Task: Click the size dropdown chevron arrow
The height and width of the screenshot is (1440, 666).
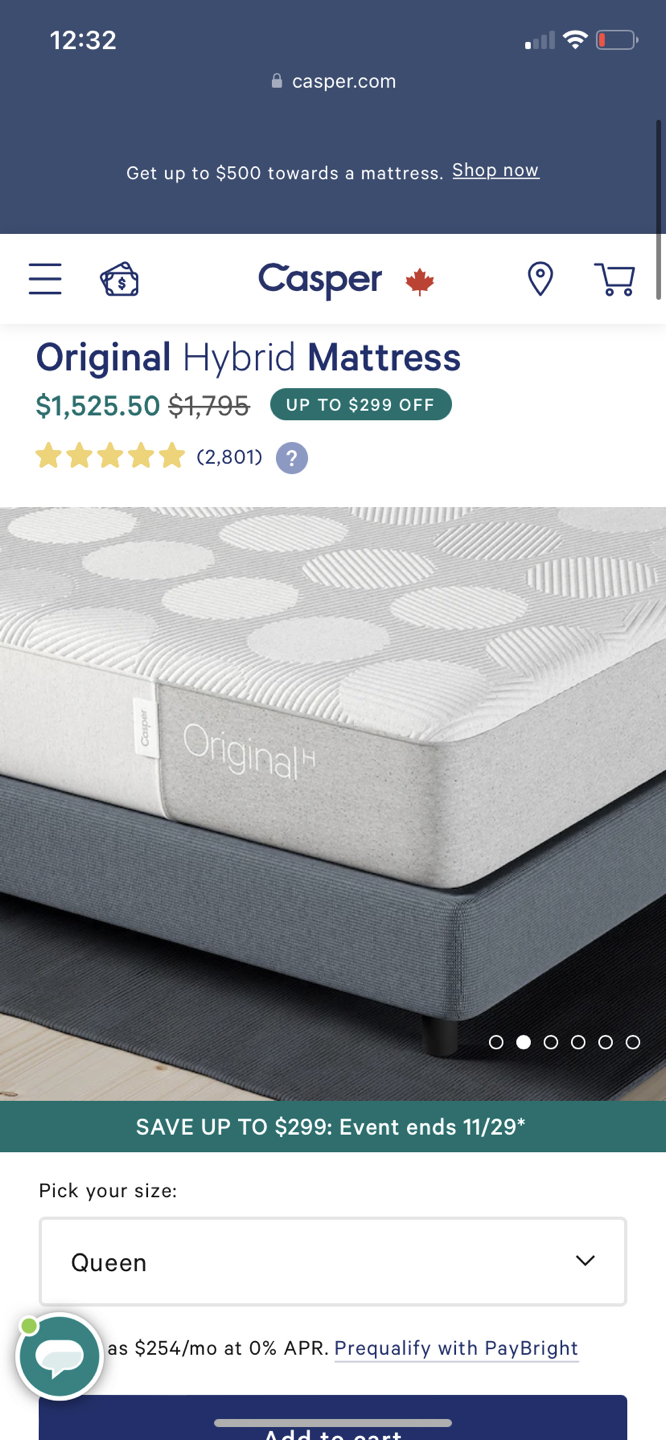Action: pos(585,1260)
